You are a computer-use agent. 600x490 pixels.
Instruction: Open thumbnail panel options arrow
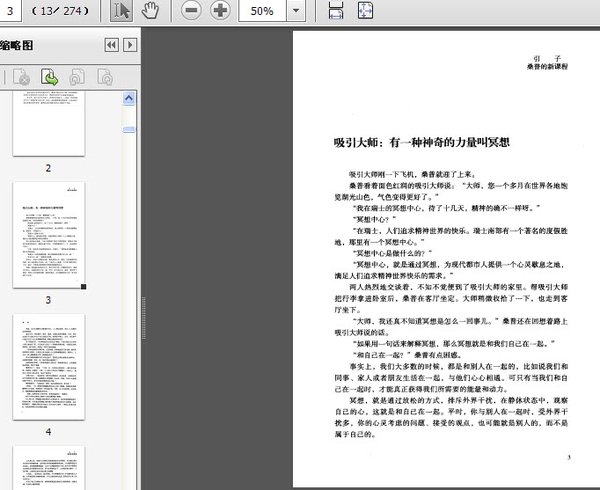tap(130, 45)
